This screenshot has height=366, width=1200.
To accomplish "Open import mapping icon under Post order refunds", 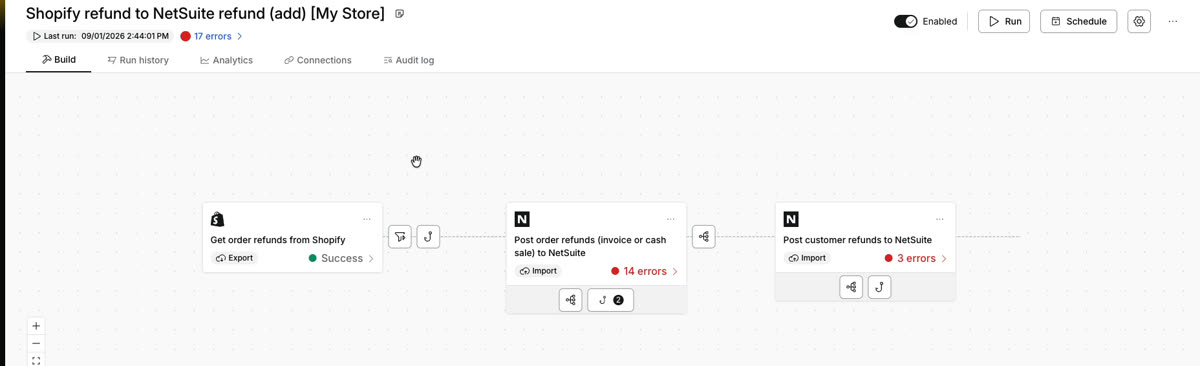I will point(571,300).
